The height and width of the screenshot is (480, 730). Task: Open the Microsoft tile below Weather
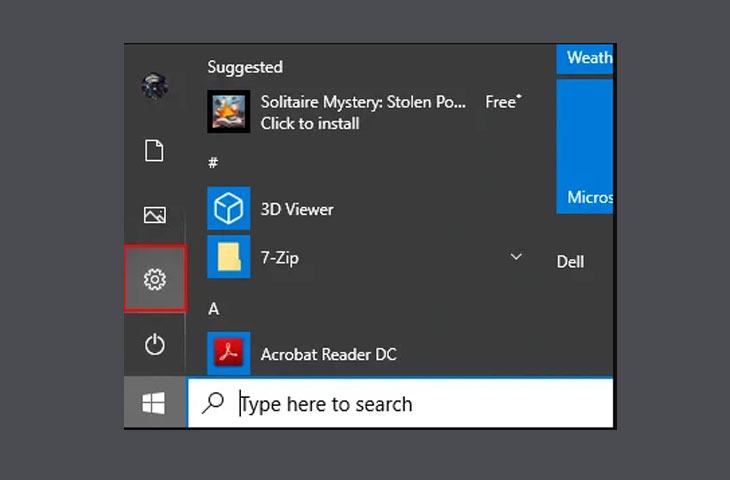pos(585,146)
